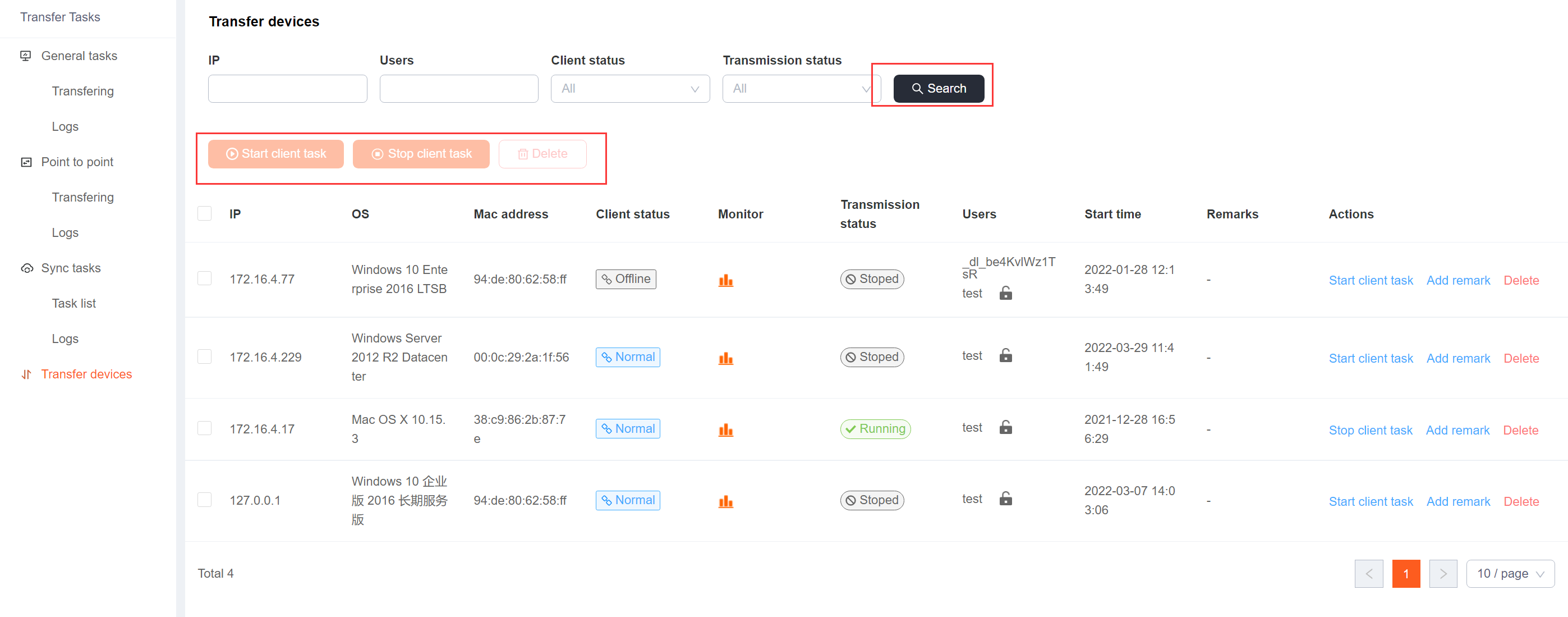Check the 172.16.4.17 device checkbox
1568x617 pixels.
pyautogui.click(x=205, y=428)
